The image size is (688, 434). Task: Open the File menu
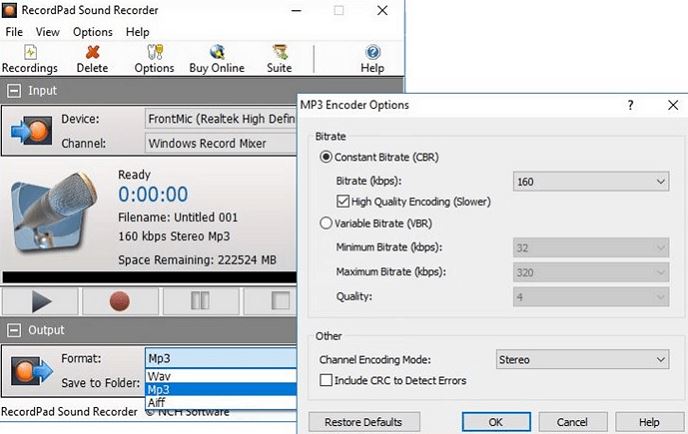[x=14, y=32]
